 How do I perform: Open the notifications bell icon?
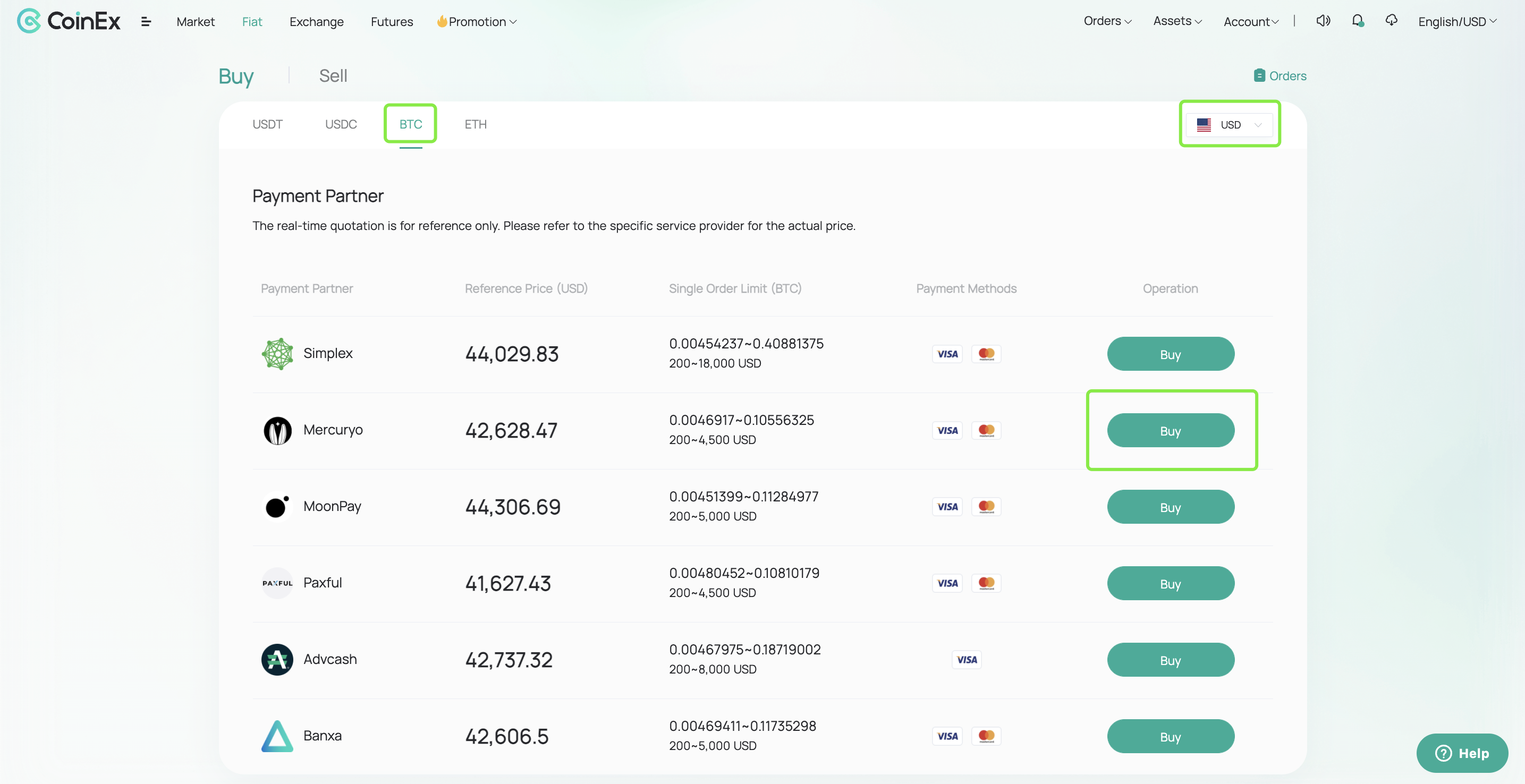click(x=1358, y=21)
